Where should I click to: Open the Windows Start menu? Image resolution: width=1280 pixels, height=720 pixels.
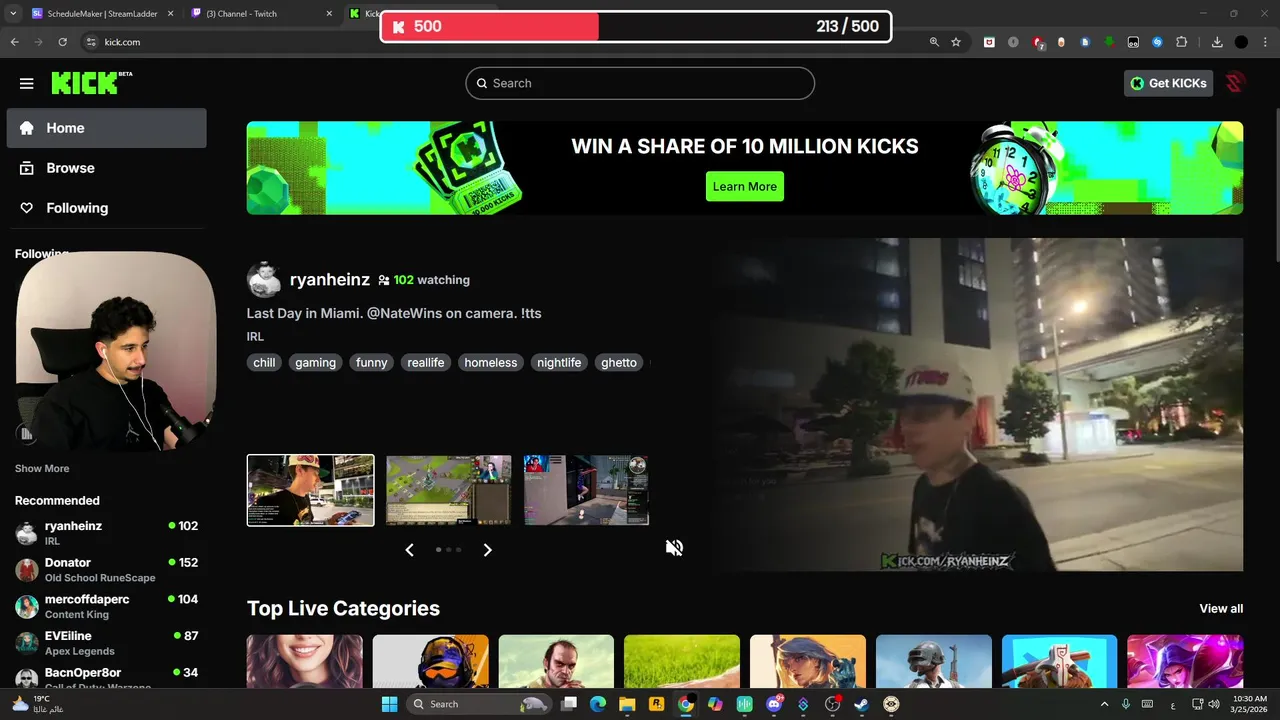point(389,704)
